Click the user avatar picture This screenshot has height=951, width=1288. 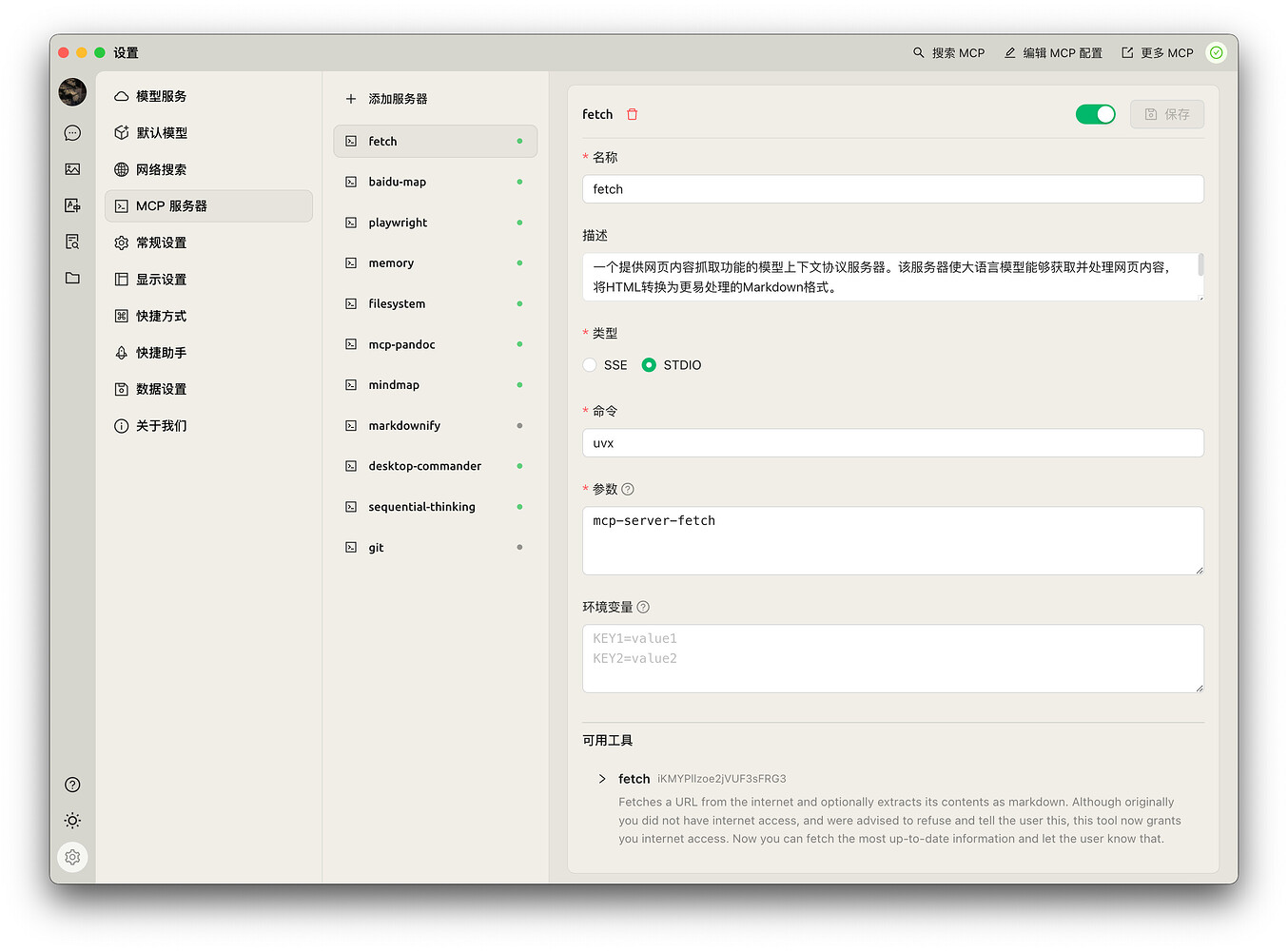click(x=72, y=92)
